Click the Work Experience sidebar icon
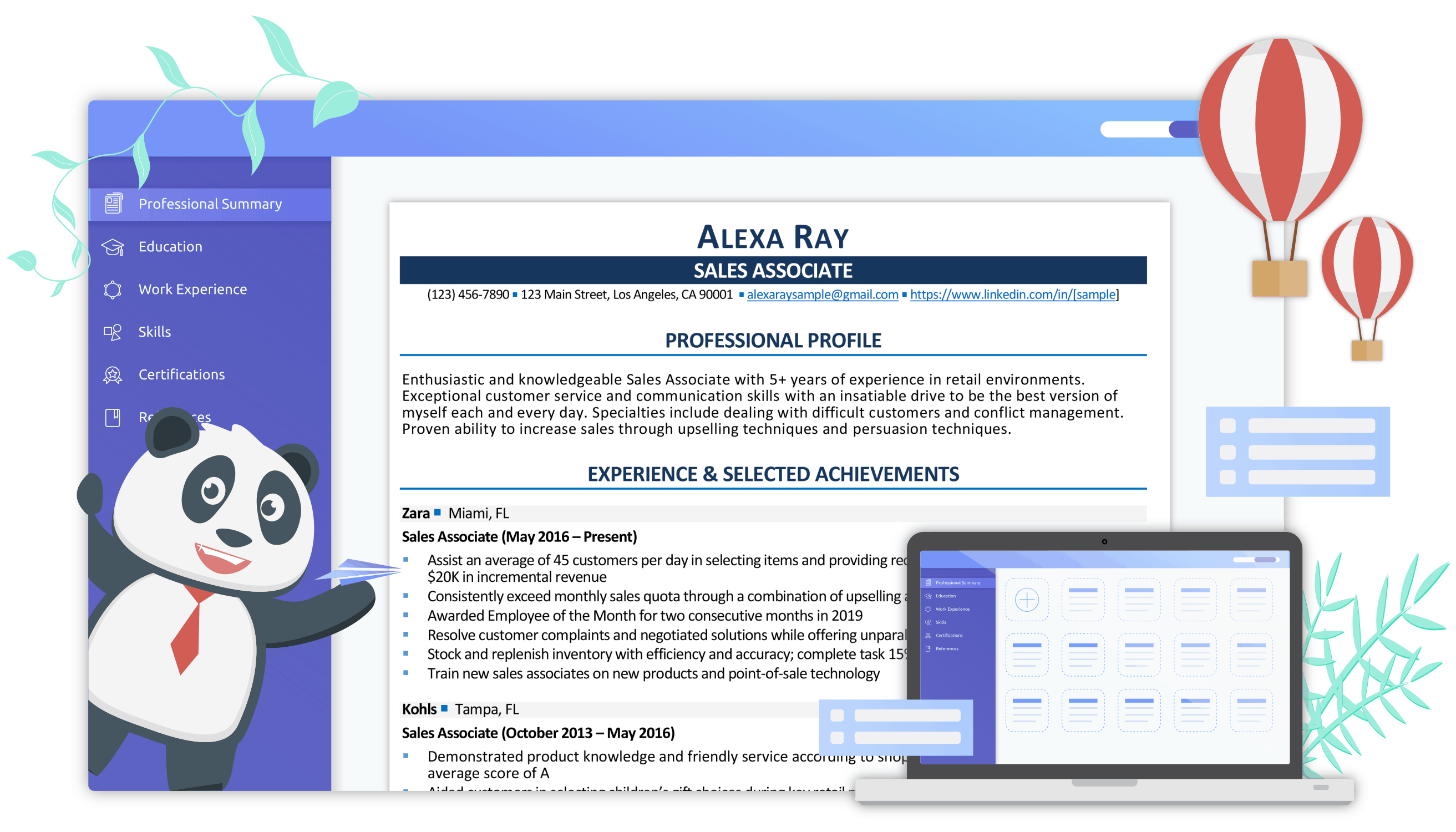1456x832 pixels. pyautogui.click(x=113, y=288)
